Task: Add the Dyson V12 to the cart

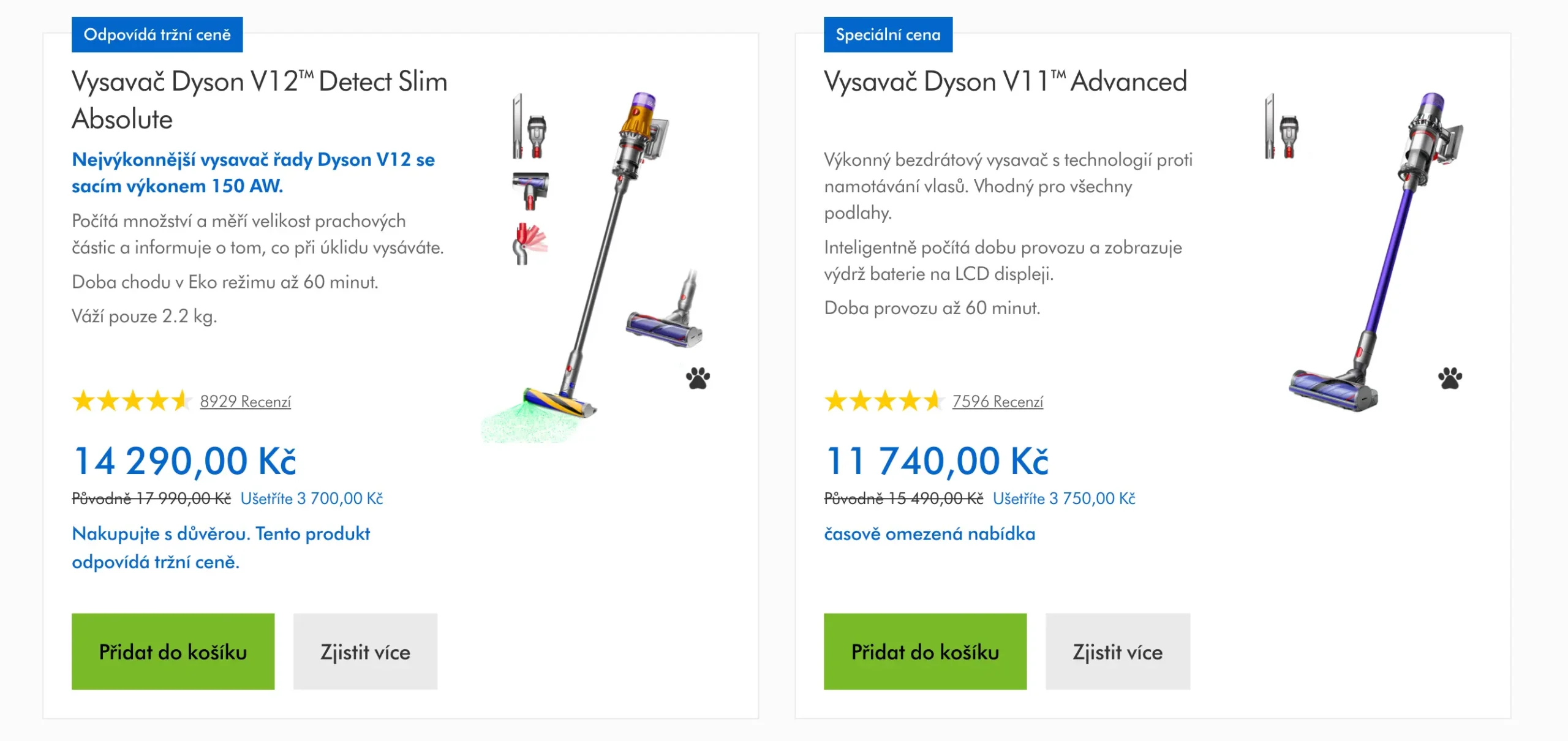Action: coord(173,651)
